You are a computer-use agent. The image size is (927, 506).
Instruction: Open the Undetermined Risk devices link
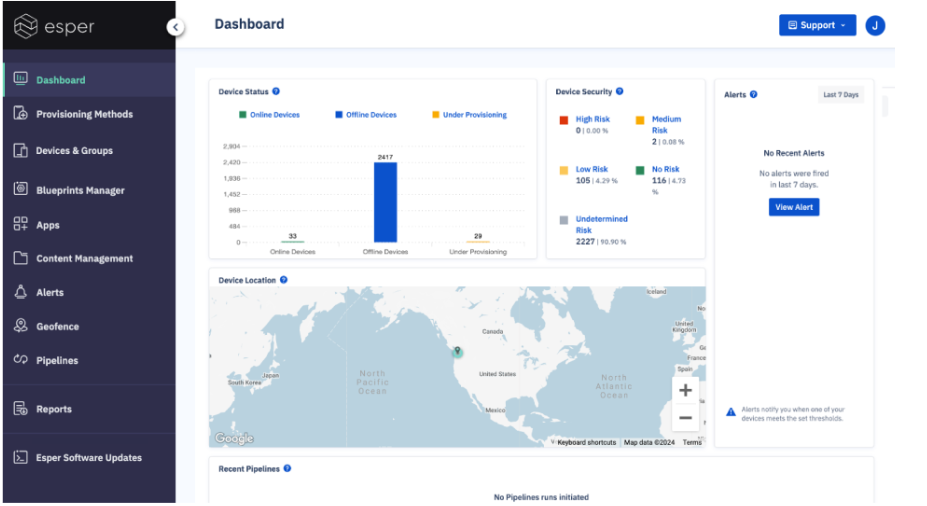click(x=602, y=225)
